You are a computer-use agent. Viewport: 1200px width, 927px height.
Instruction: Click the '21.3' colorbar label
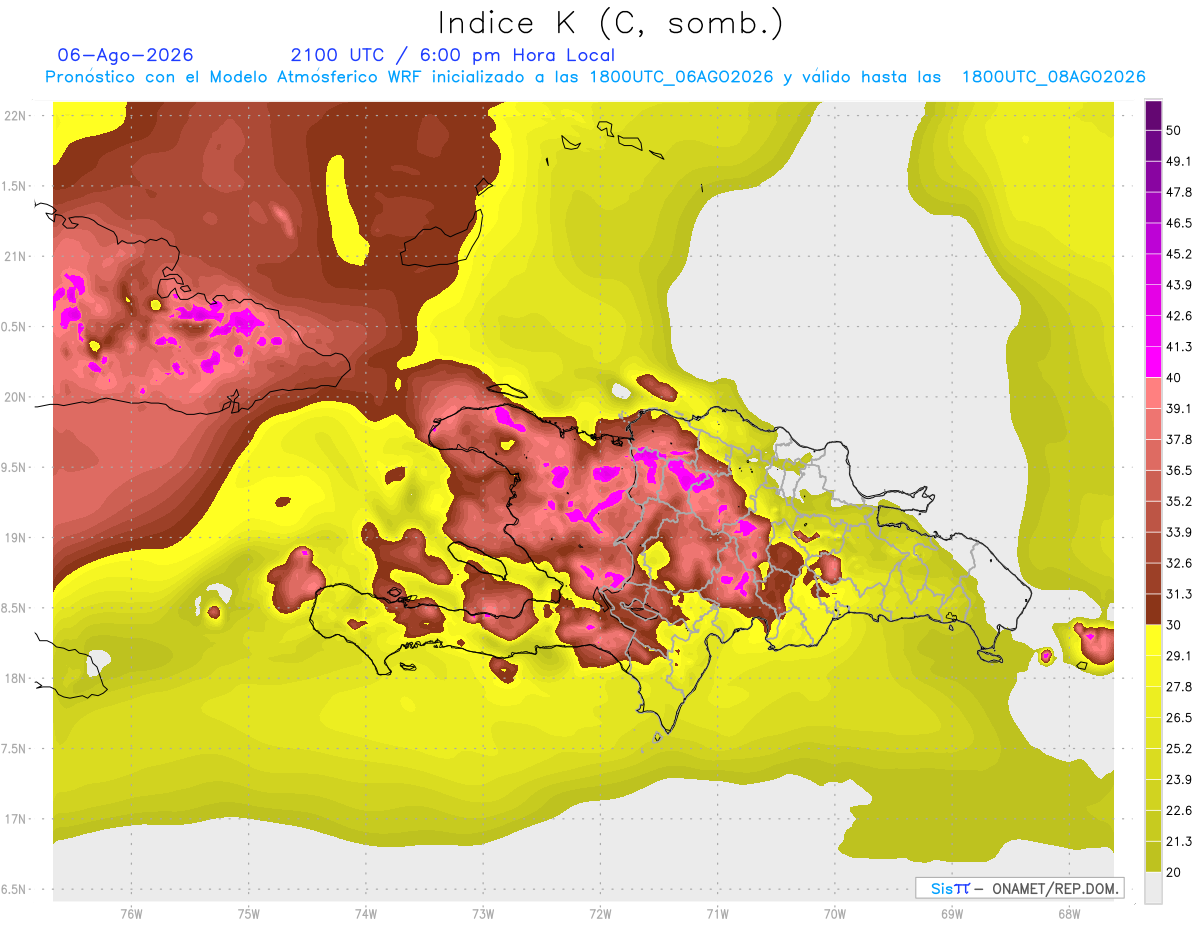point(1179,842)
